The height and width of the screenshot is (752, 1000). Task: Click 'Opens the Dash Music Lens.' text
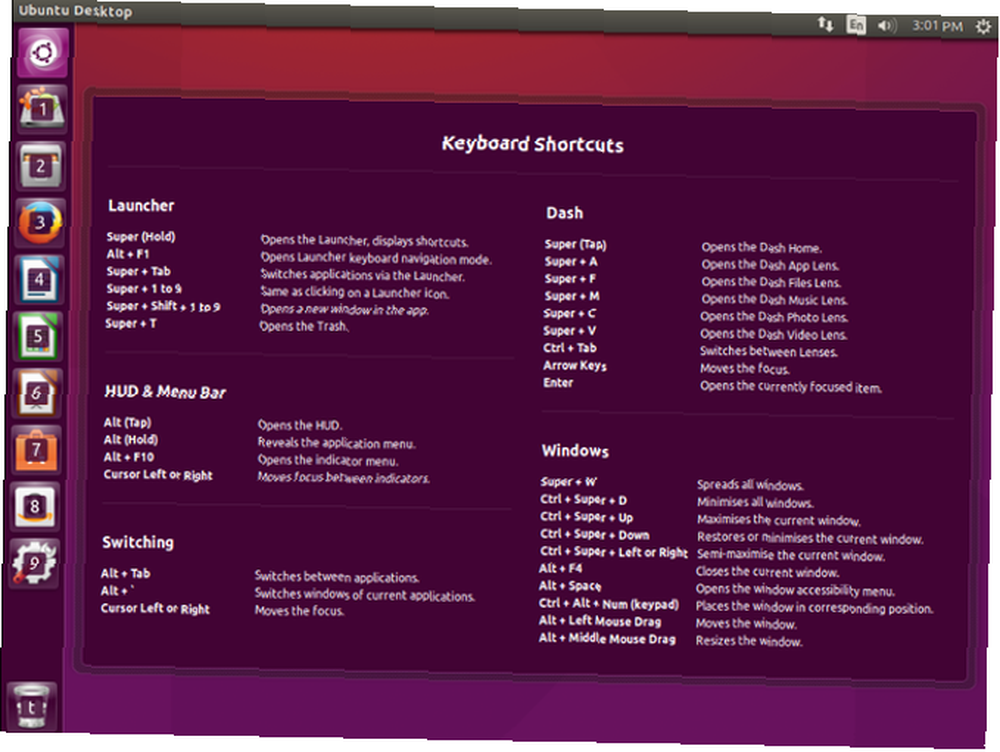click(774, 299)
